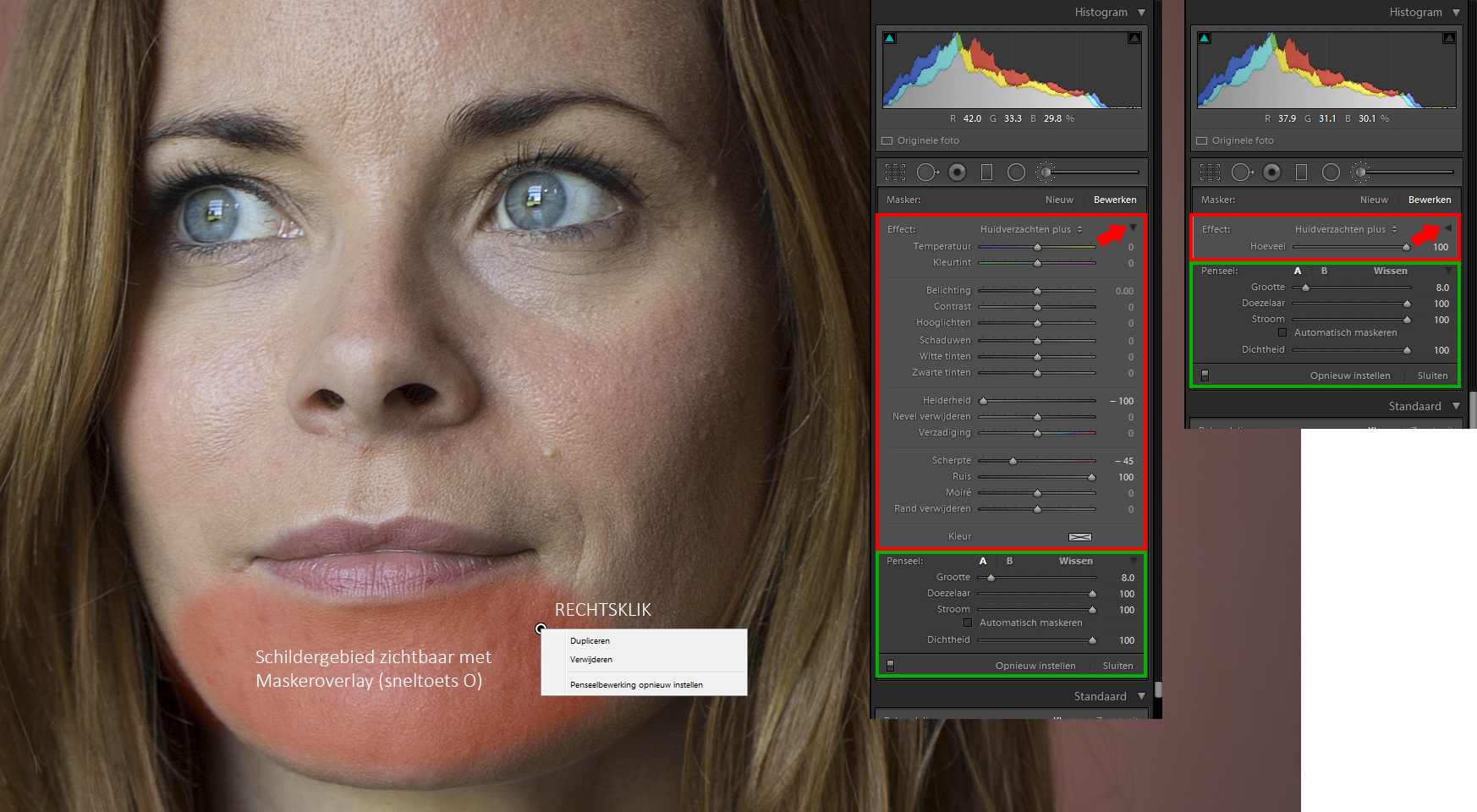
Task: Choose Graduated Filter tool in left panel
Action: [986, 173]
